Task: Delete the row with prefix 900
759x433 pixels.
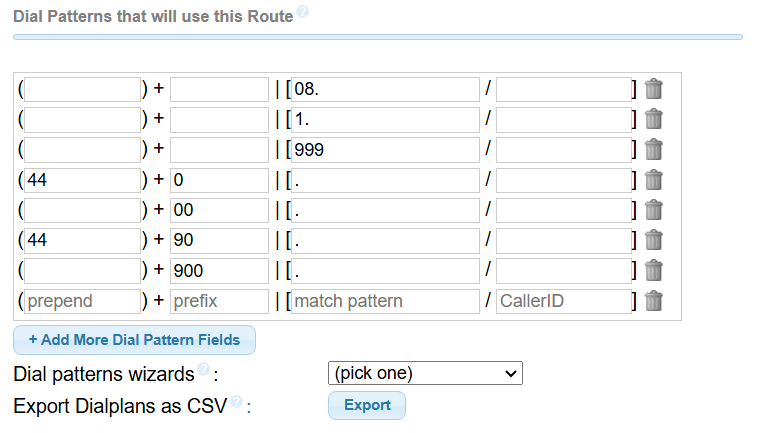Action: point(654,270)
